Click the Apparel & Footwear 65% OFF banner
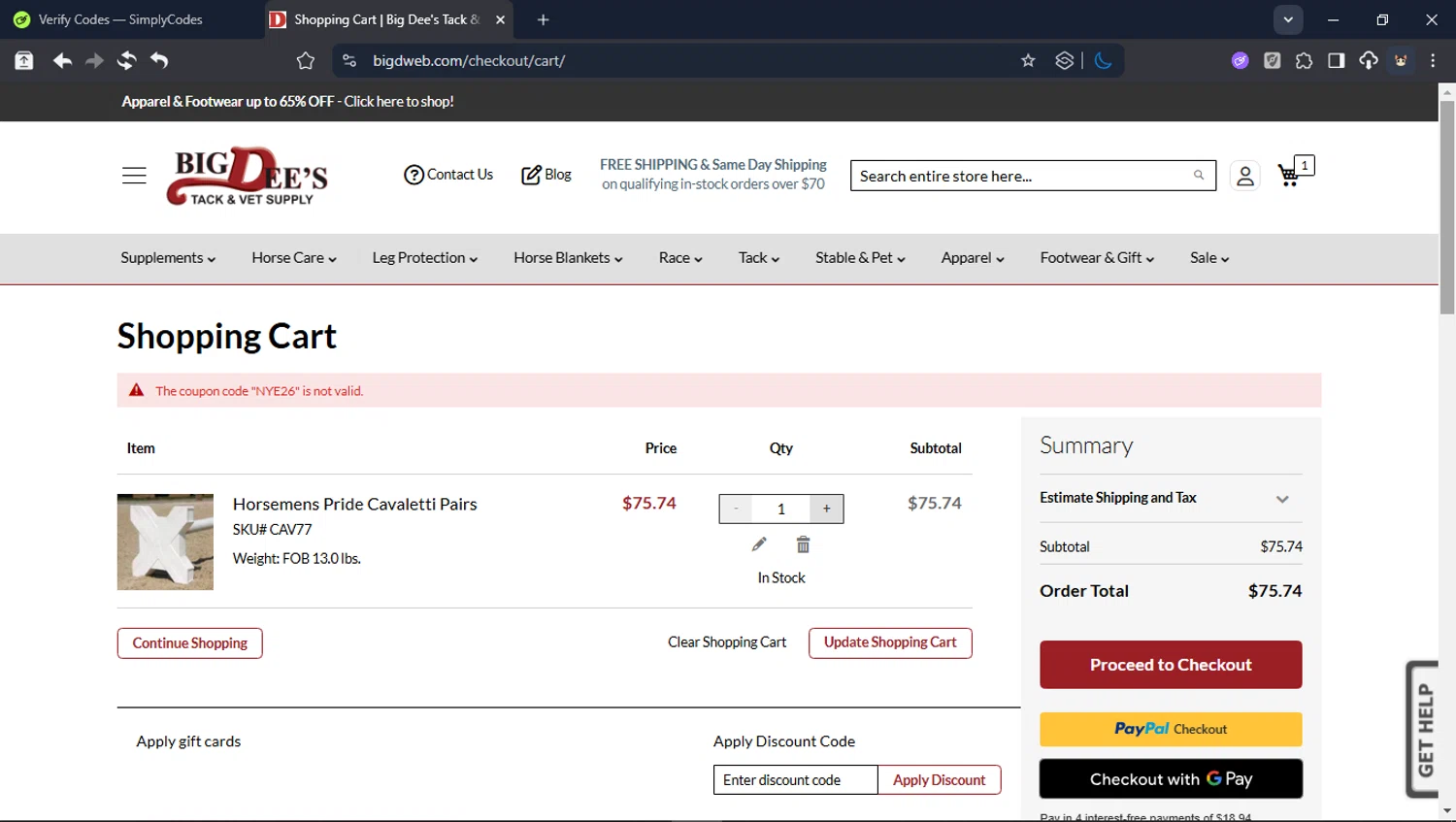 (x=287, y=101)
